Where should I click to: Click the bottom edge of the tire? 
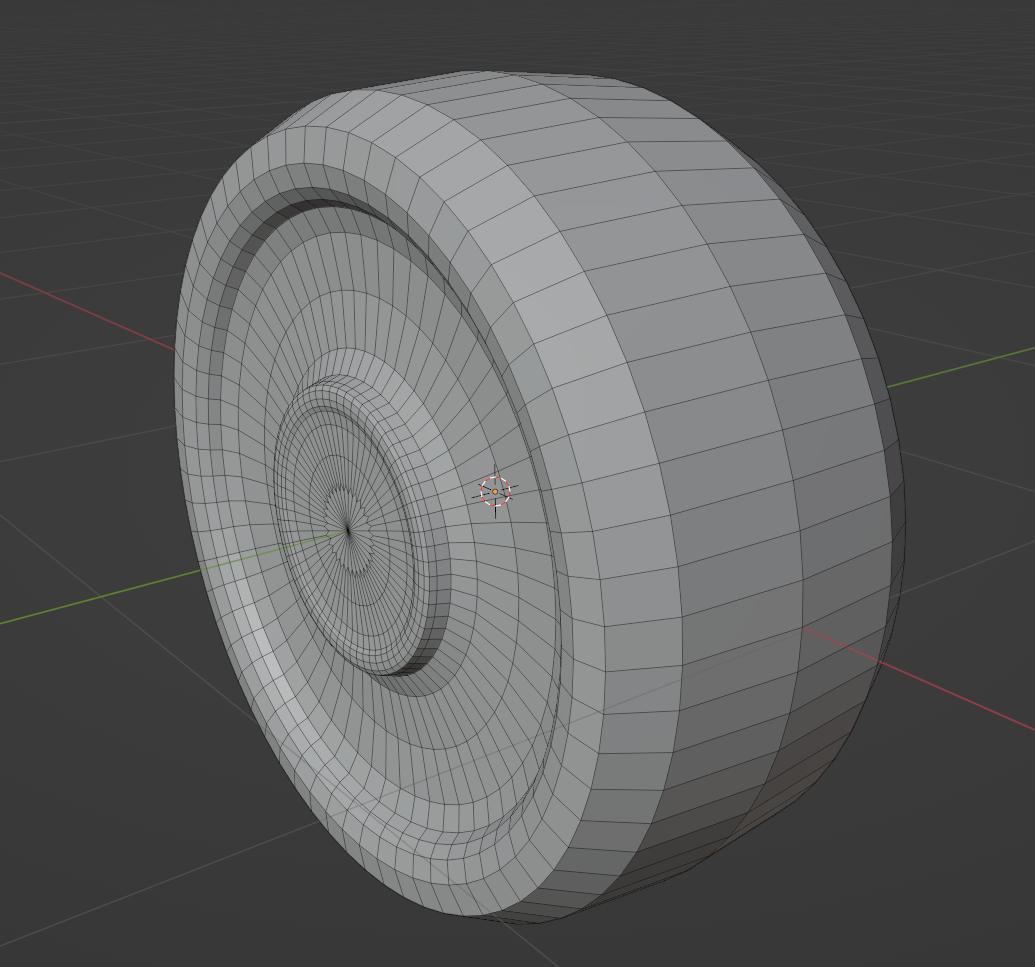click(560, 915)
